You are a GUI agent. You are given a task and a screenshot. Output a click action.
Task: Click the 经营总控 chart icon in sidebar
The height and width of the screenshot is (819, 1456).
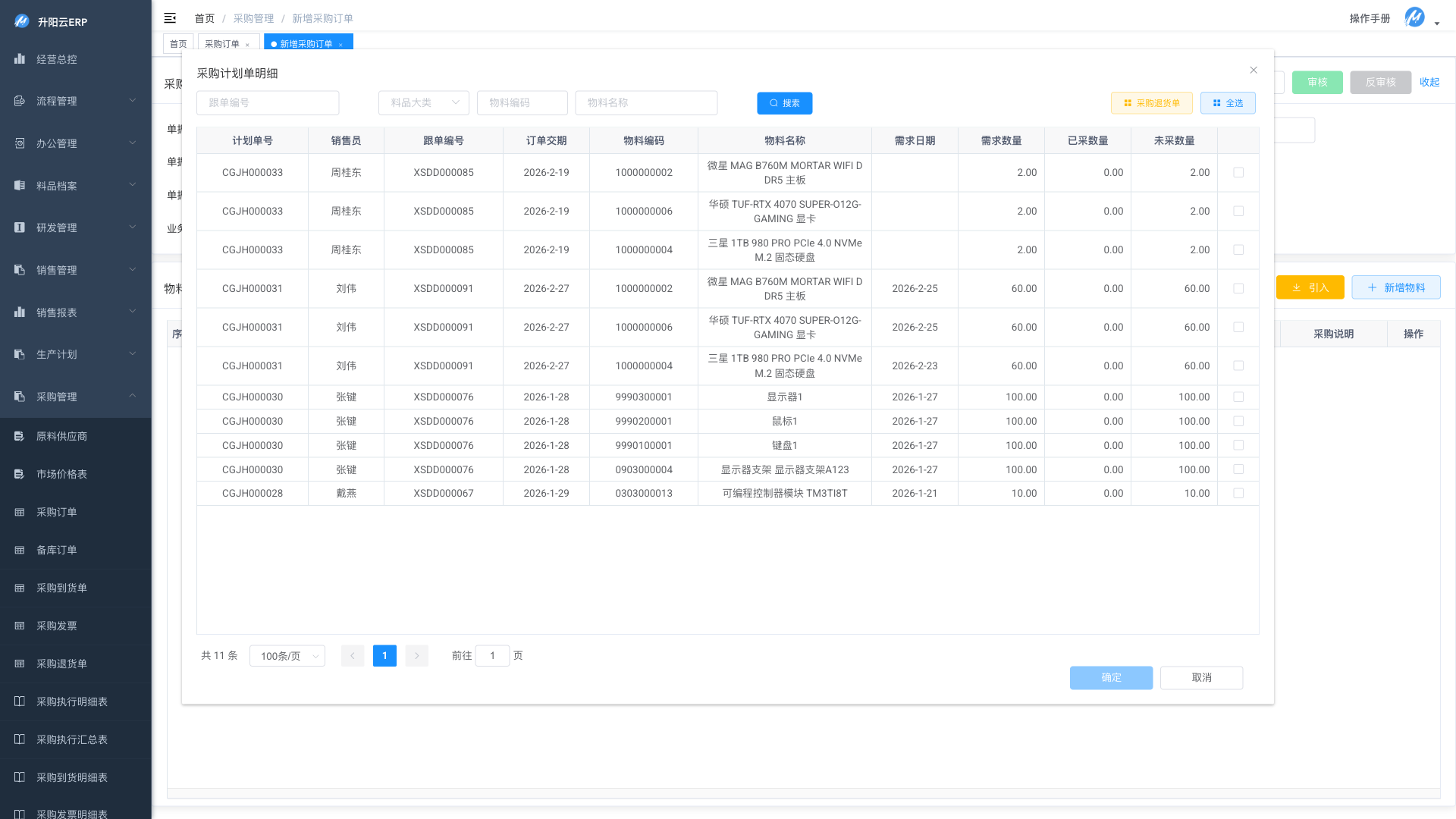tap(20, 59)
